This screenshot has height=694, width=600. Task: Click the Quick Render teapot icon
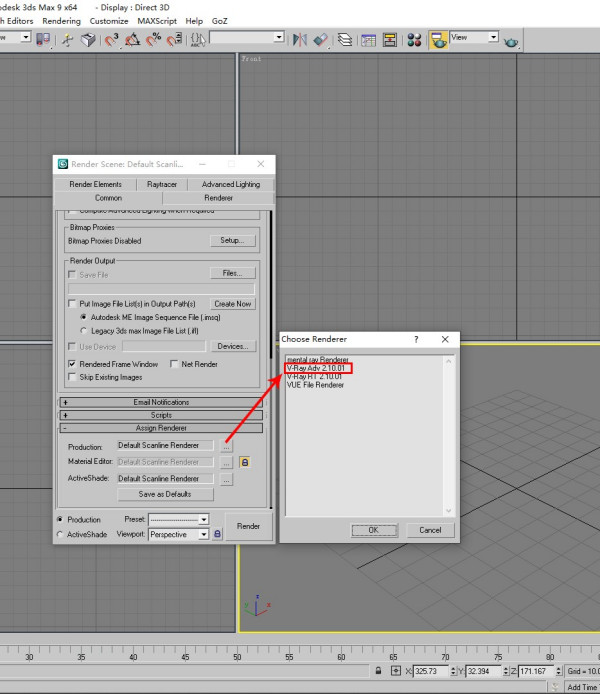tap(511, 42)
